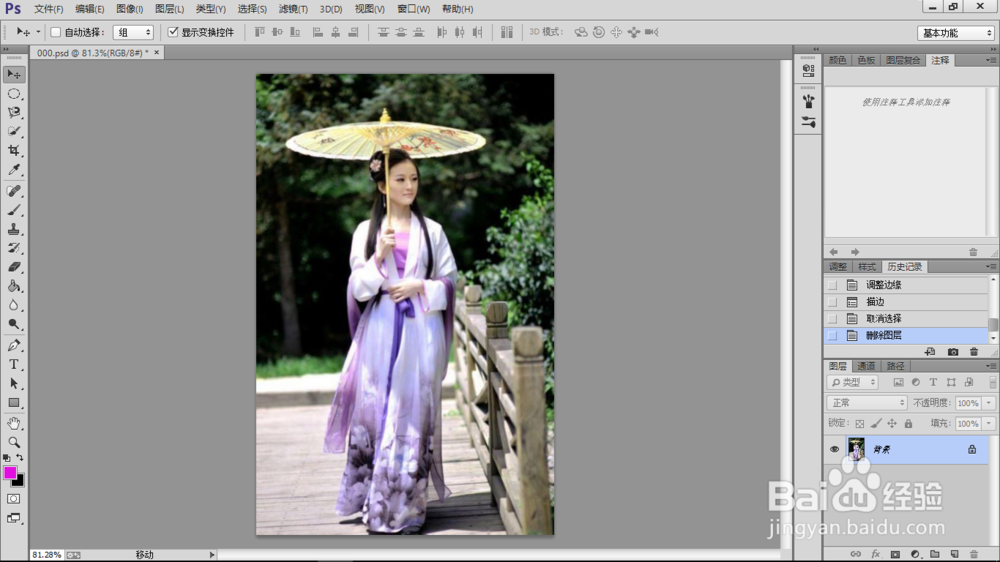Open the History panel flyout menu
The height and width of the screenshot is (562, 1000).
[990, 267]
